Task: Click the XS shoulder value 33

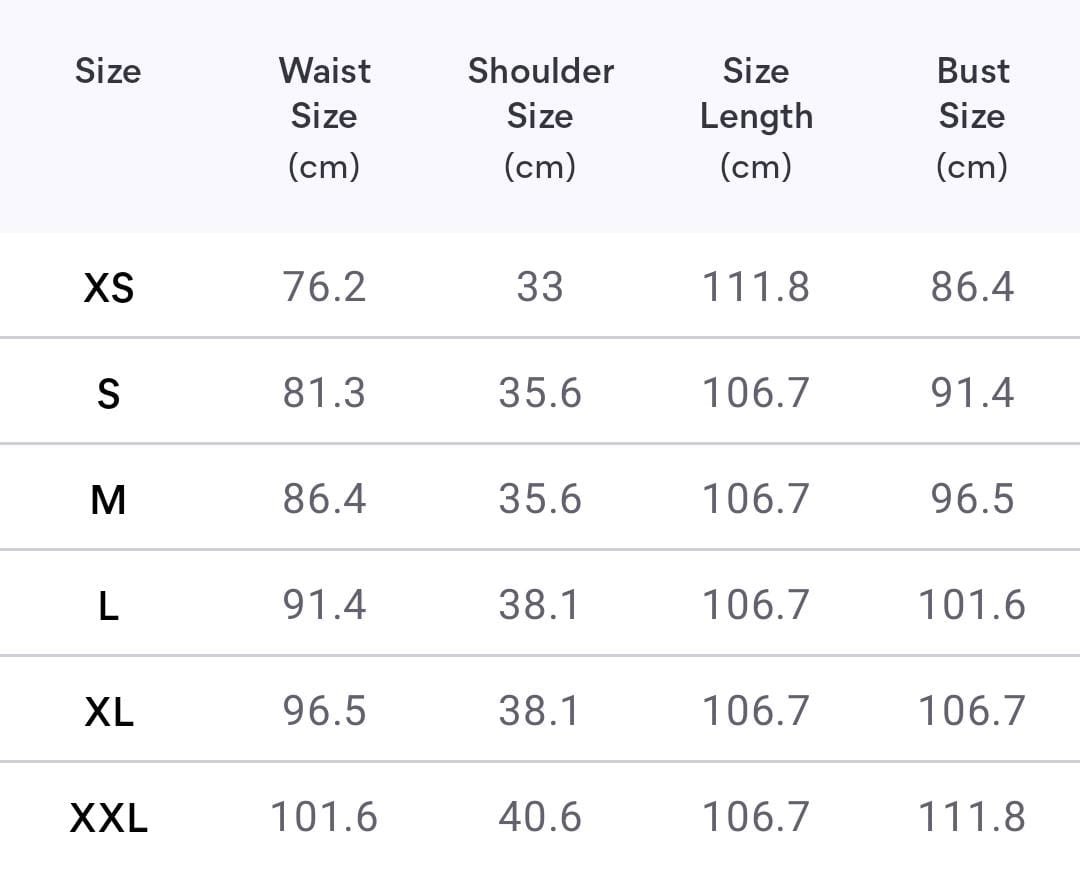Action: 540,287
